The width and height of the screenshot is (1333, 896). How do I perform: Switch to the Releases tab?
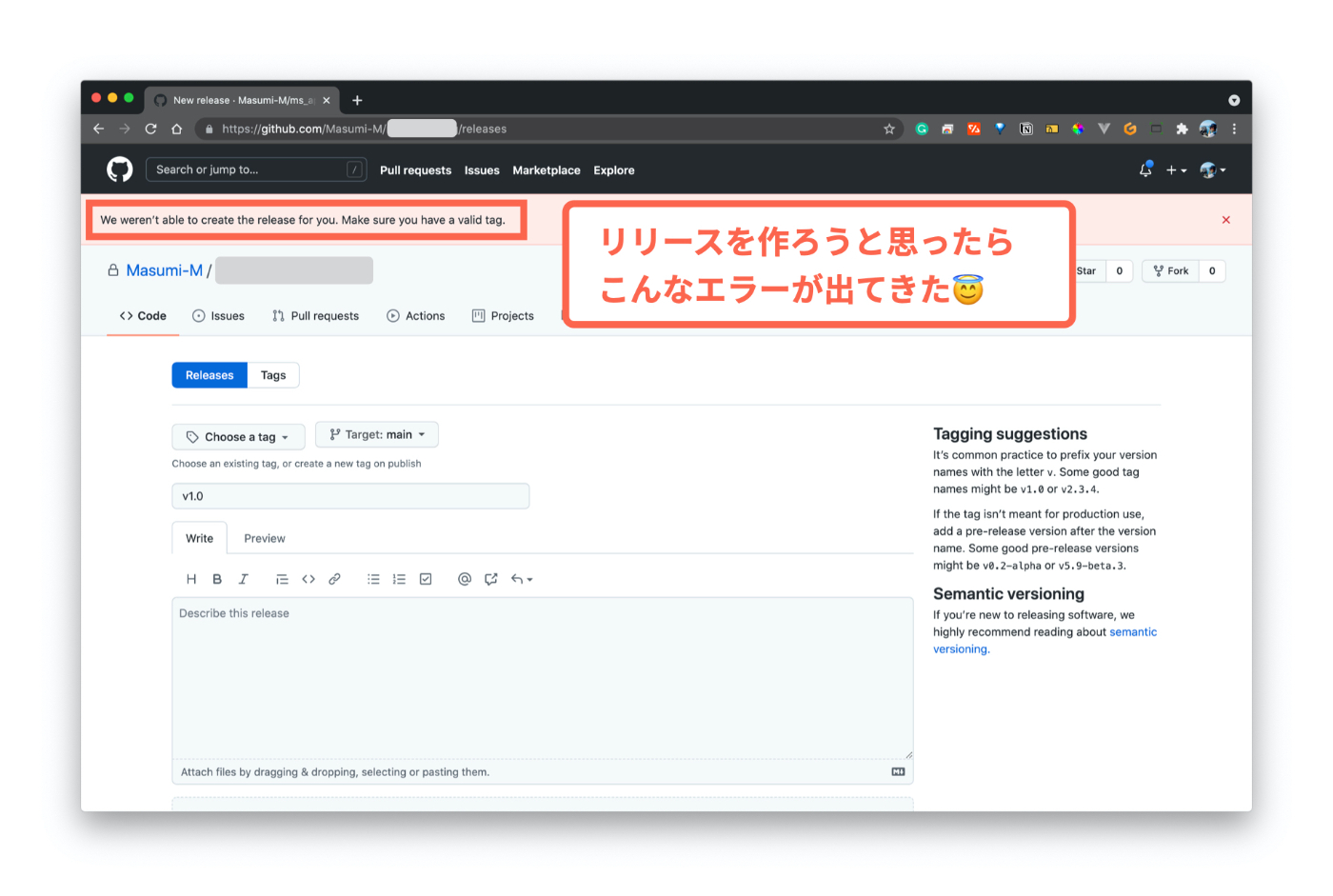click(x=209, y=375)
